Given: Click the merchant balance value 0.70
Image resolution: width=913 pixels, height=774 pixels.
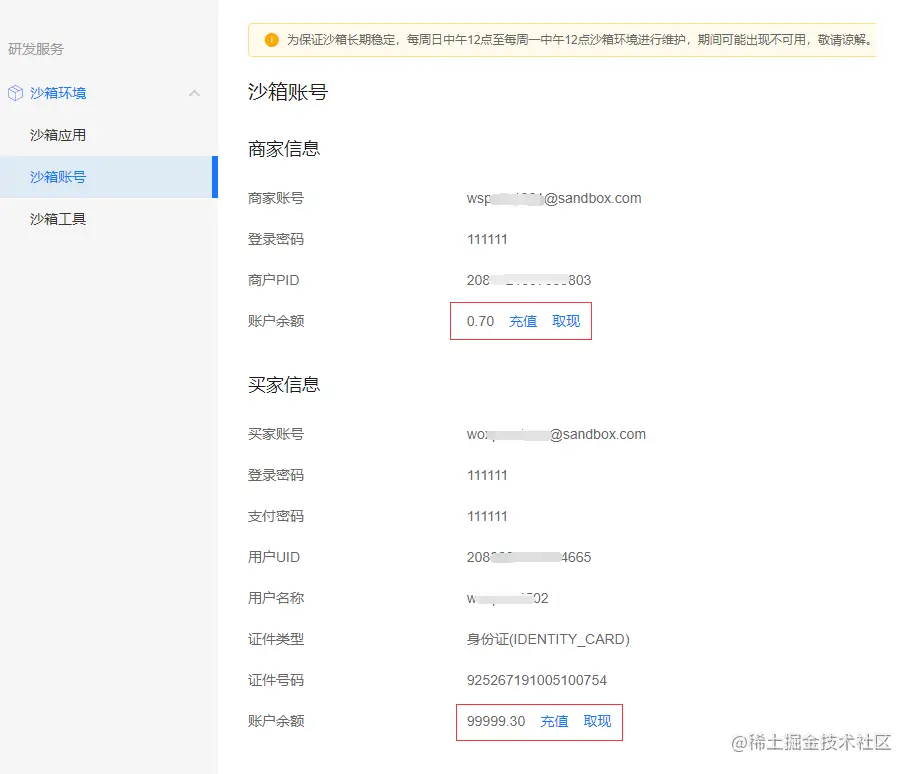Looking at the screenshot, I should [480, 321].
